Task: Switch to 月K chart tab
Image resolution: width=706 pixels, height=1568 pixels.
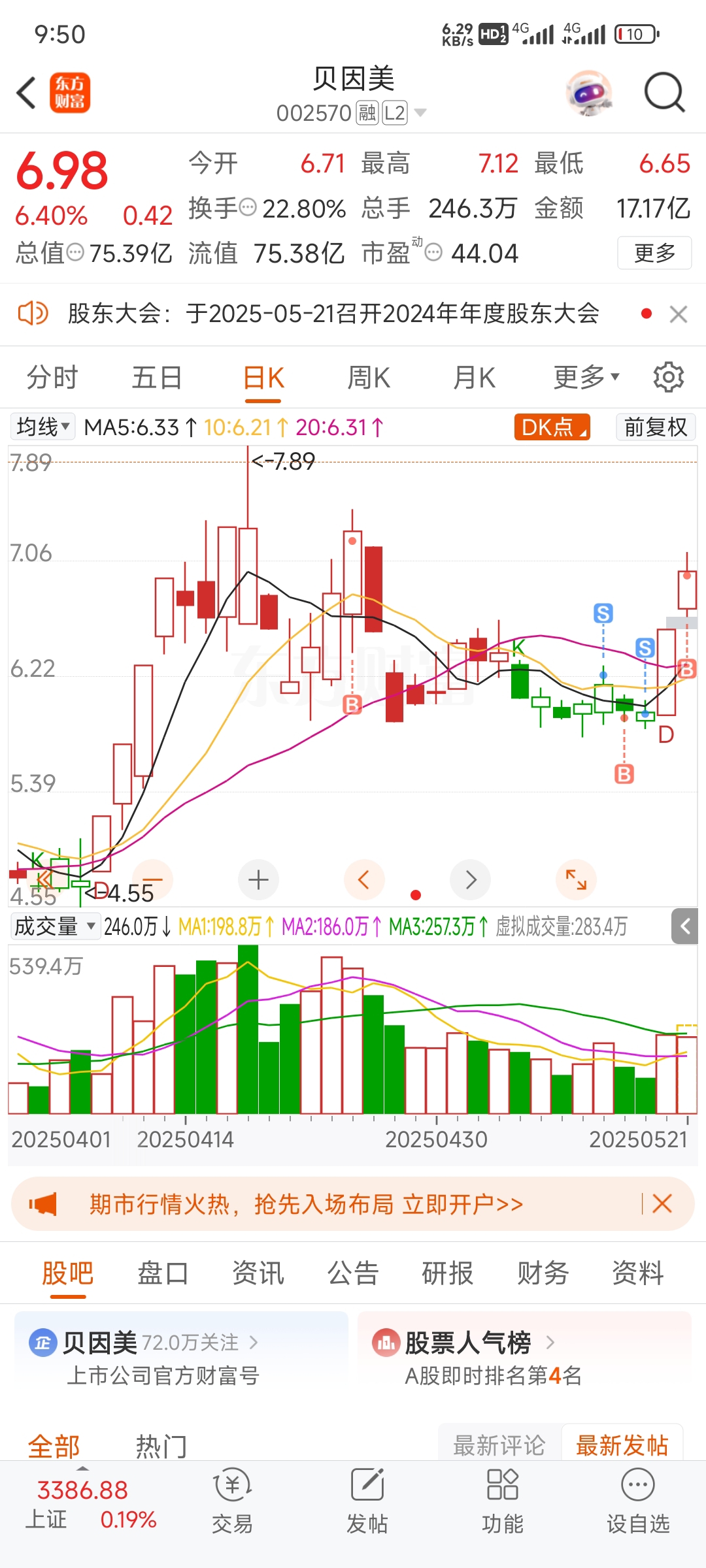Action: (474, 378)
